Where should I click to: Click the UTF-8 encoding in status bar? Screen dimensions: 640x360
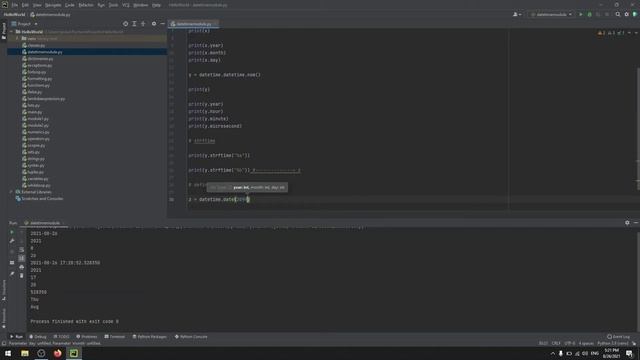(570, 343)
